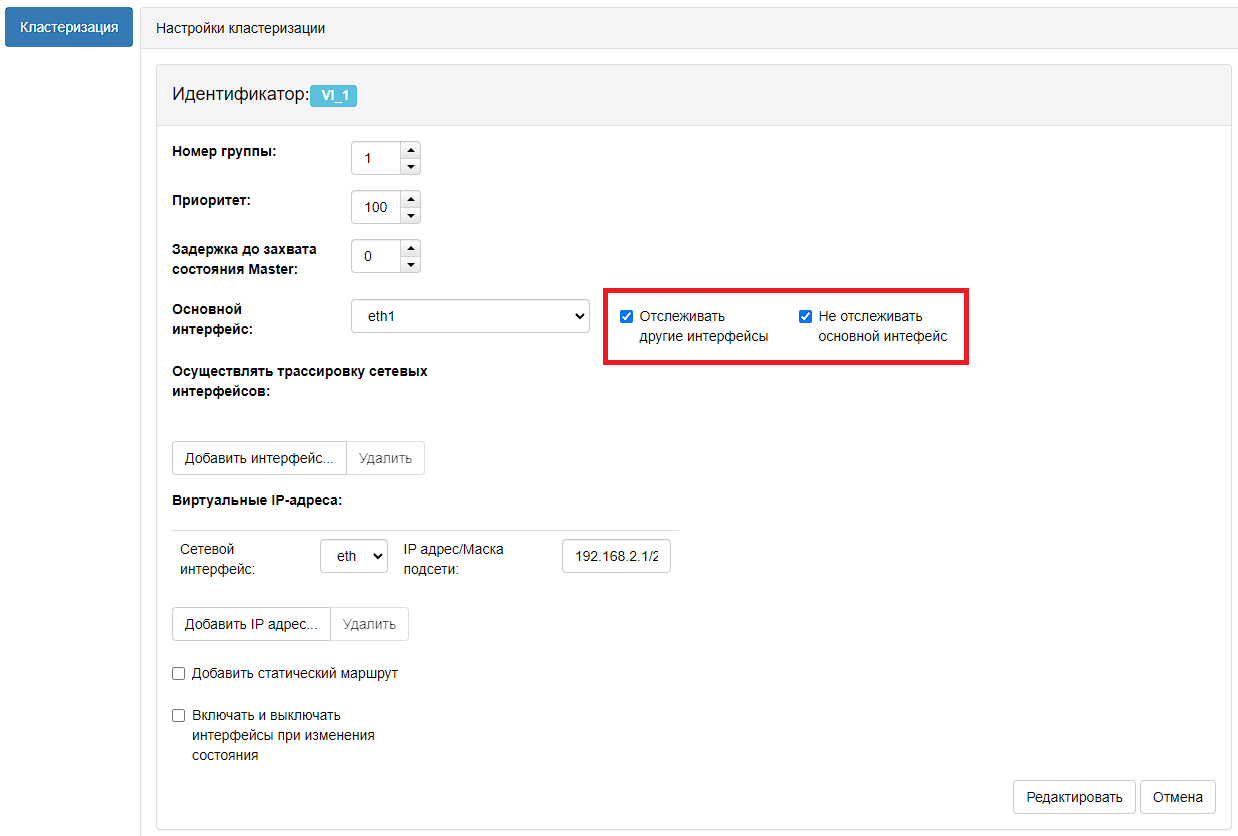Increase the Номер группы value with up arrow
This screenshot has width=1238, height=836.
(410, 150)
